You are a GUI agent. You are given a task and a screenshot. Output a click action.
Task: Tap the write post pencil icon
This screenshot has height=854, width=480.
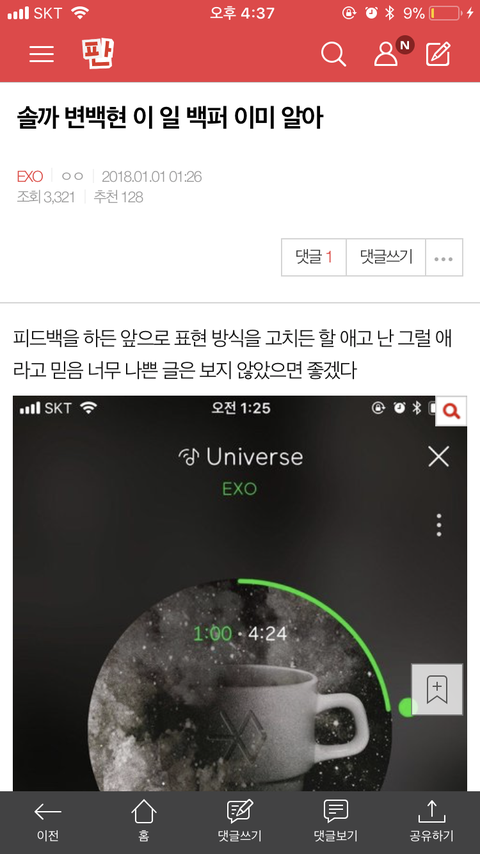[x=439, y=54]
